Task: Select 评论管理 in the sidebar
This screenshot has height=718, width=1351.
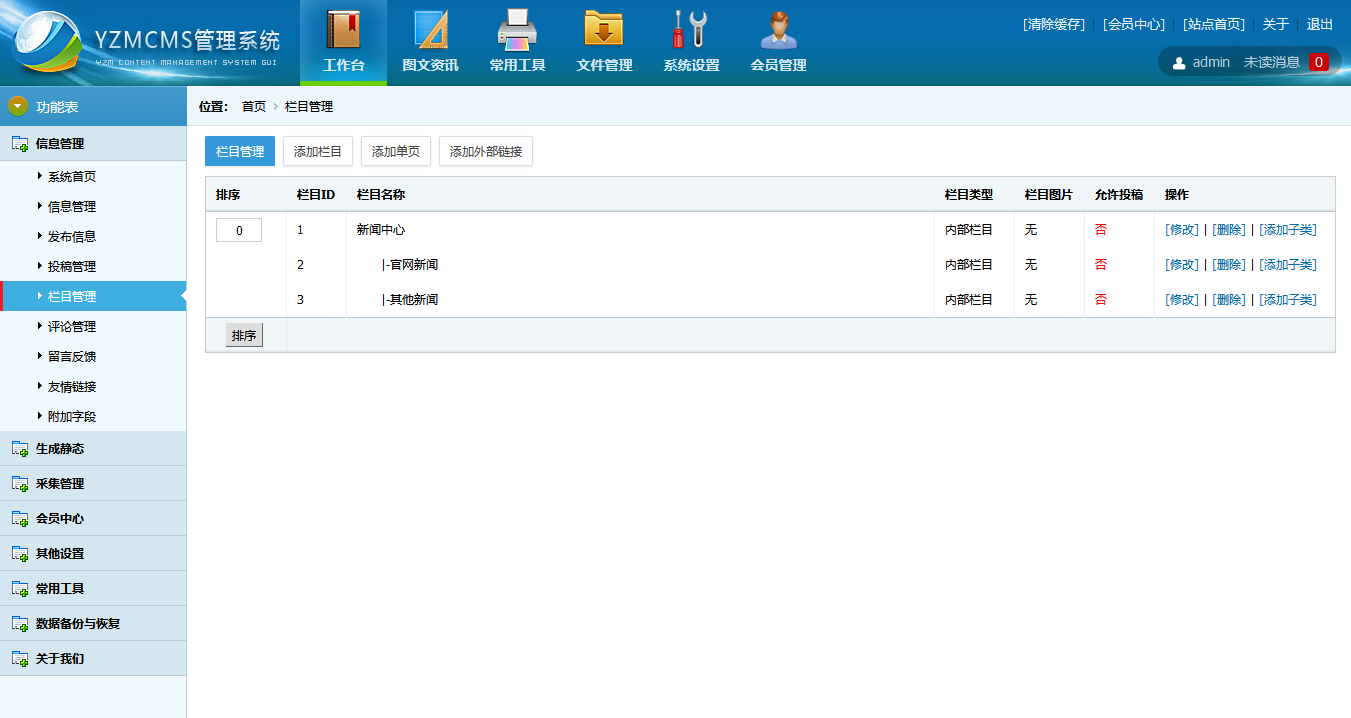Action: click(x=72, y=326)
